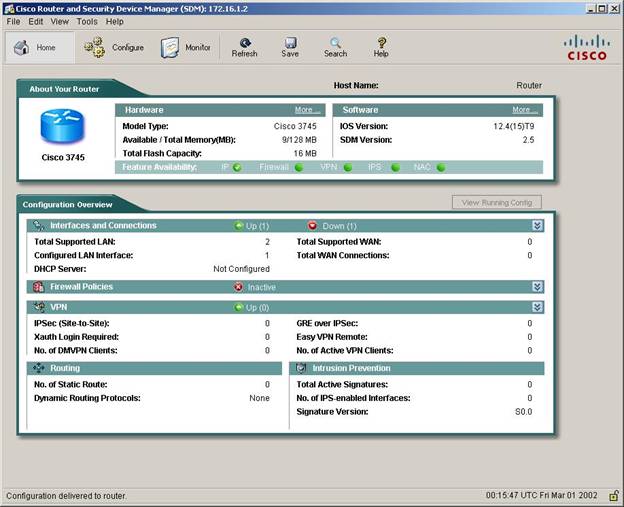624x507 pixels.
Task: Click the red Inactive firewall status icon
Action: (x=238, y=287)
